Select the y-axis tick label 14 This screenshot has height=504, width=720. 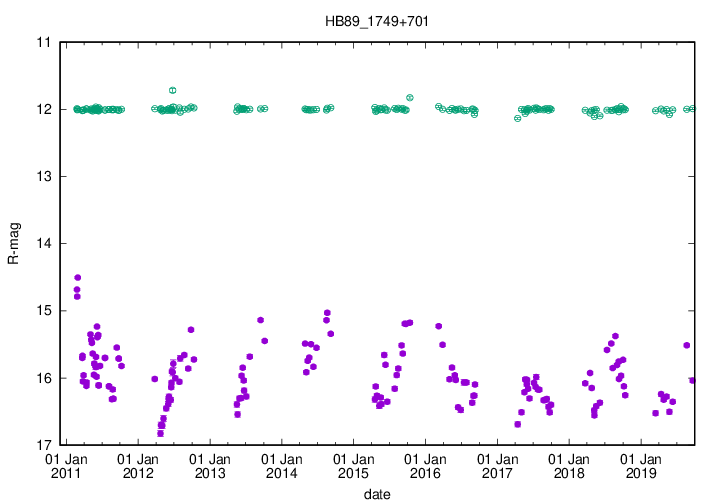click(42, 244)
